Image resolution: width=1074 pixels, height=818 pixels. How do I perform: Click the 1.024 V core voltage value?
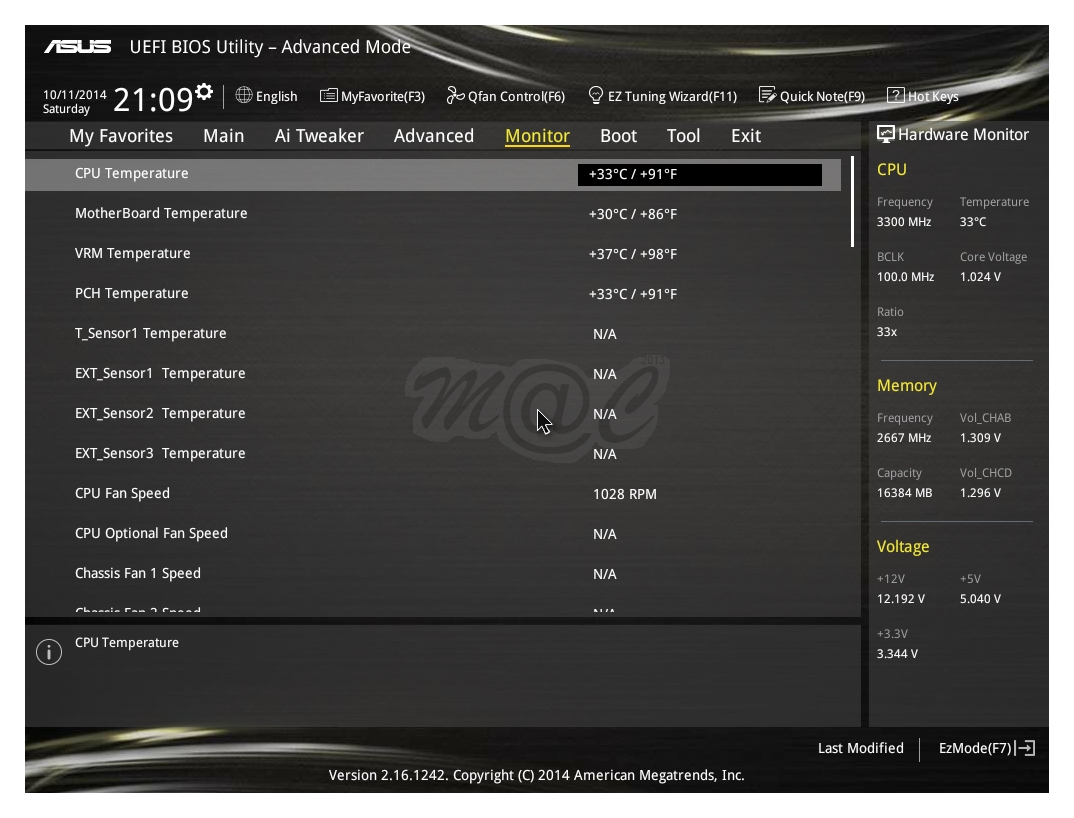[x=980, y=277]
